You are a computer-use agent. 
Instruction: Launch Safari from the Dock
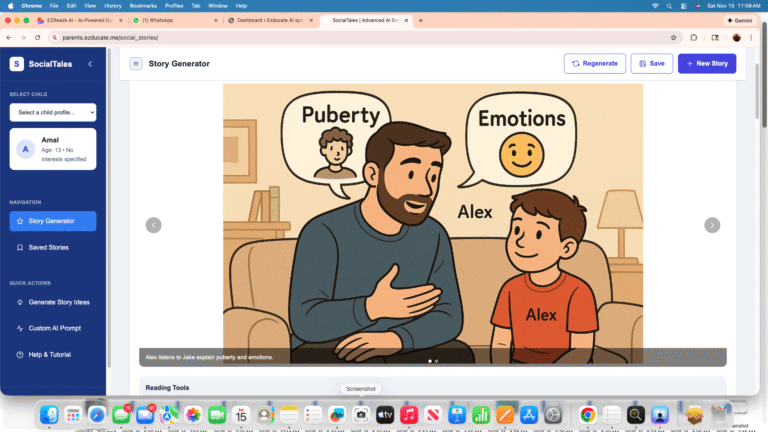[97, 415]
